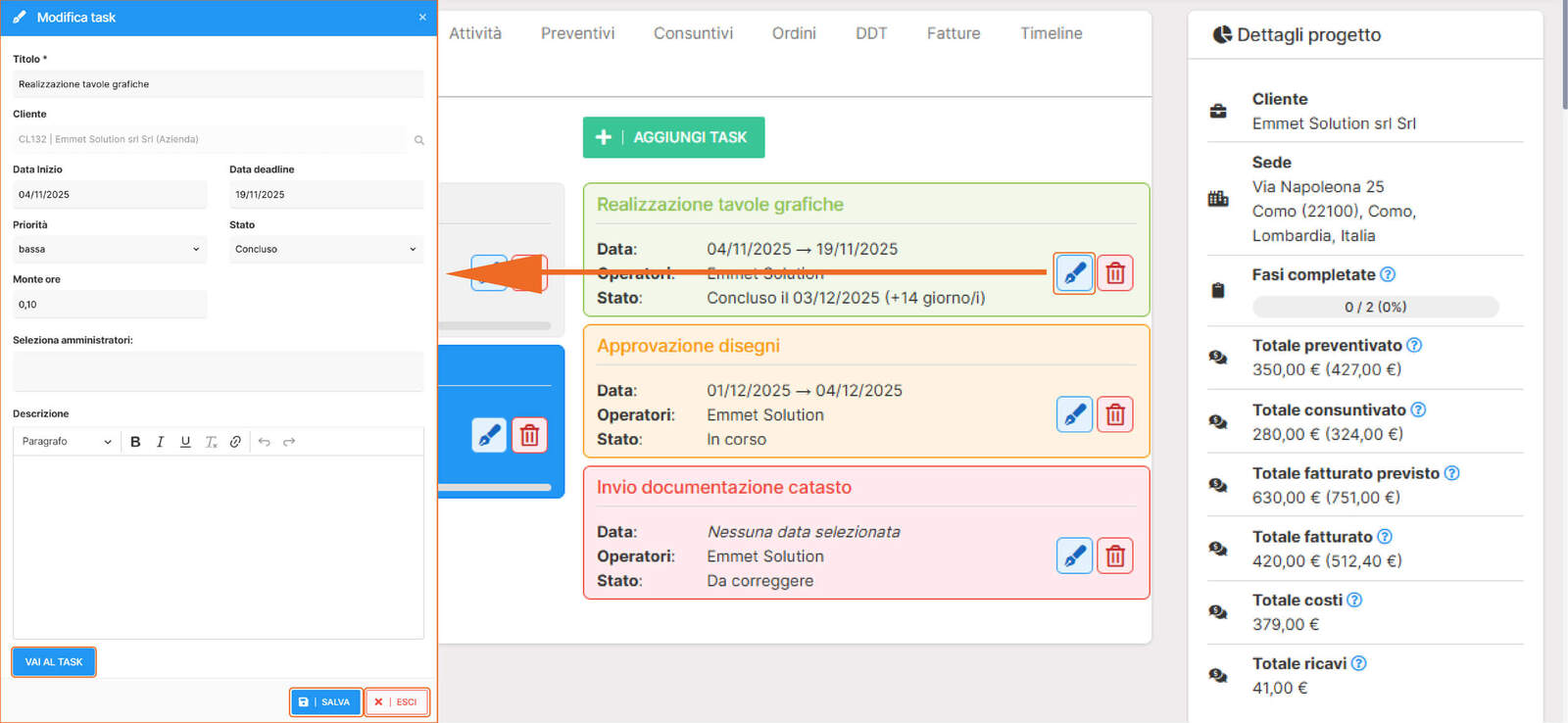Viewport: 1568px width, 723px height.
Task: Toggle underline formatting in description editor
Action: [x=185, y=442]
